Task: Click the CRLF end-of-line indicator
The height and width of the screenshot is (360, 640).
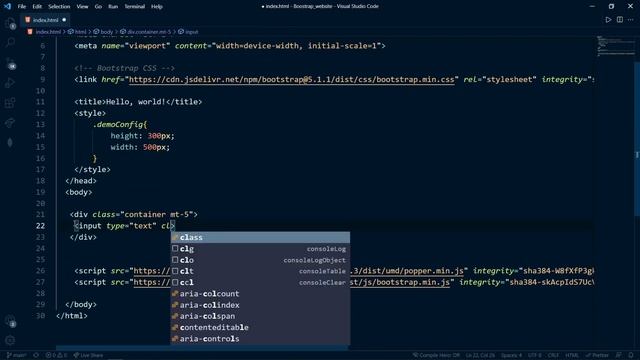Action: pos(553,355)
